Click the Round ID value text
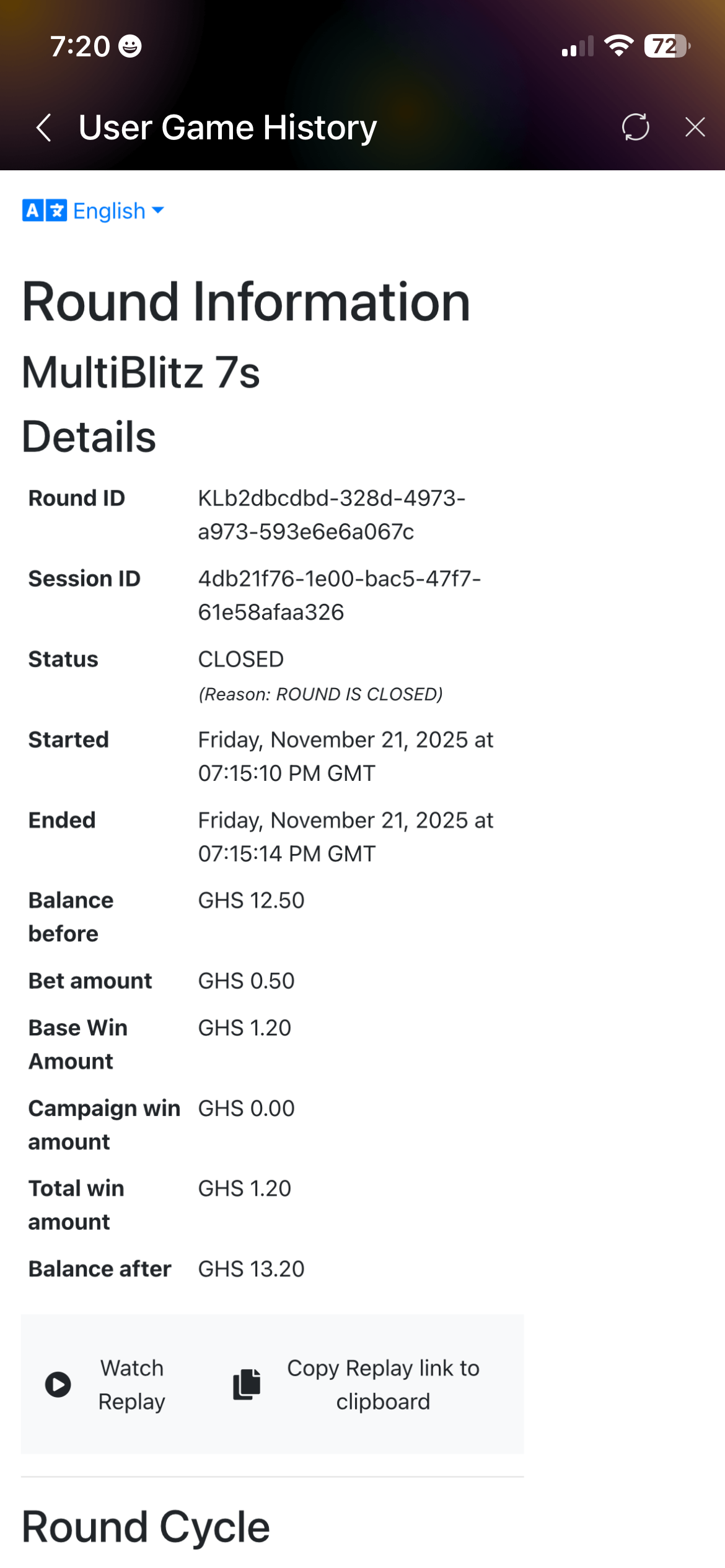The image size is (725, 1568). [331, 515]
